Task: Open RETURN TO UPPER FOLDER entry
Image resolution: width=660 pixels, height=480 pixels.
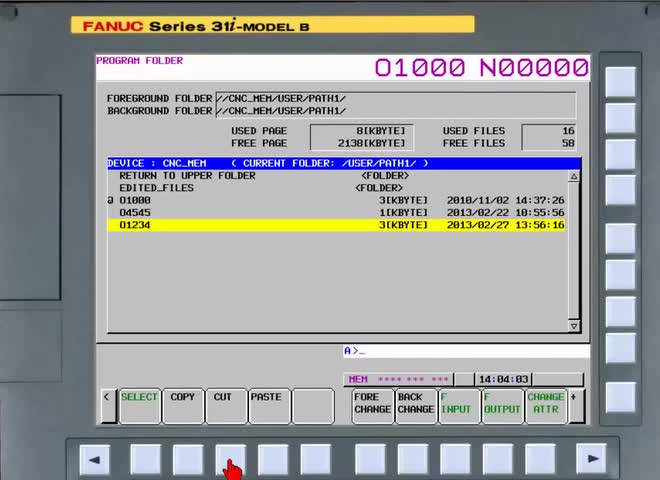Action: (337, 176)
